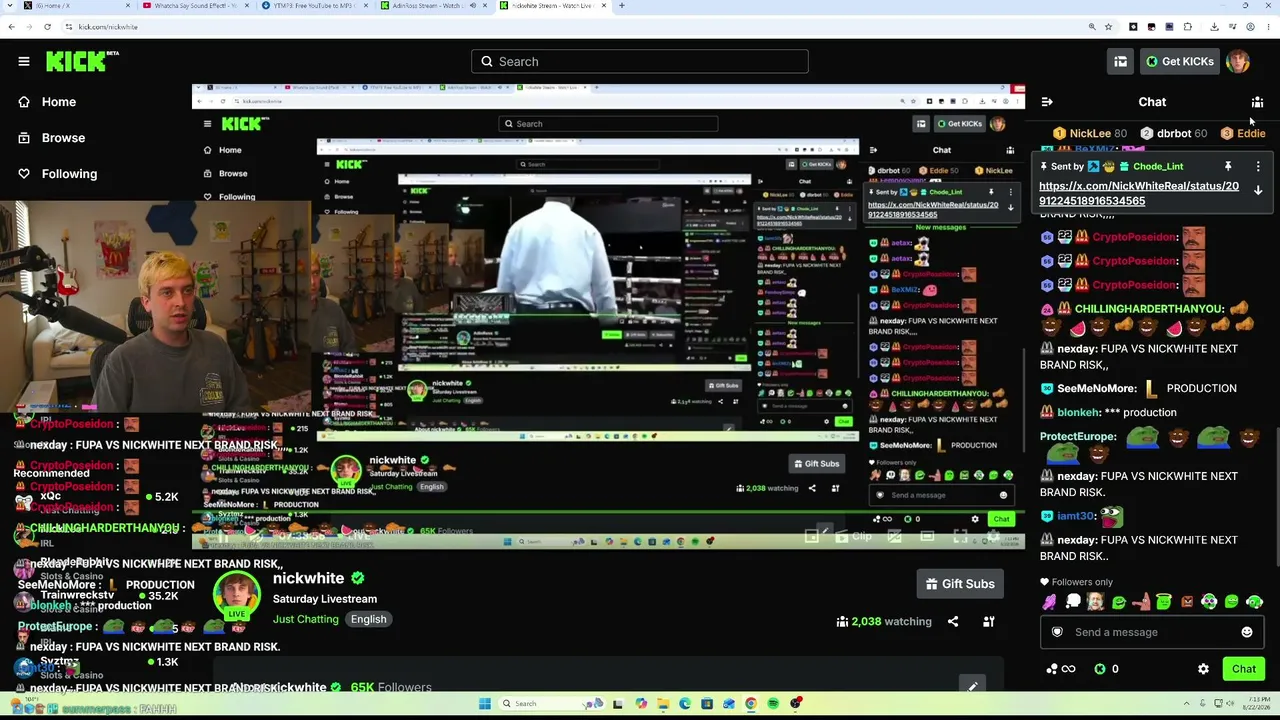Viewport: 1280px width, 720px height.
Task: Insert the white speech bubble quick emote
Action: coord(1072,602)
